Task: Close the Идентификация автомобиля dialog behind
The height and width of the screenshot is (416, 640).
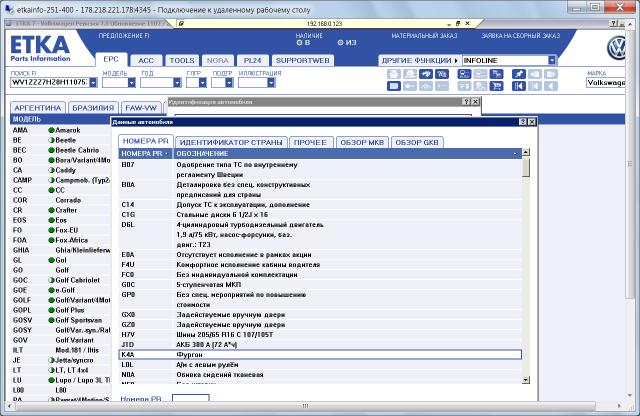Action: (475, 102)
